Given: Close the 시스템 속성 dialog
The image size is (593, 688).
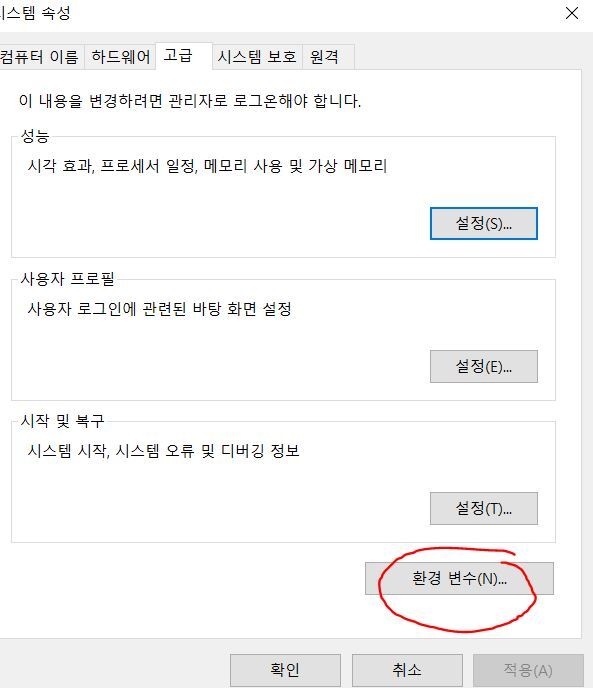Looking at the screenshot, I should [571, 13].
